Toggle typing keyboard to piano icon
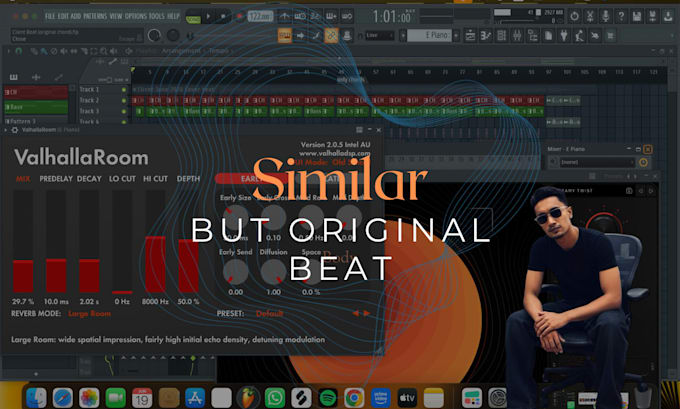 (x=285, y=36)
